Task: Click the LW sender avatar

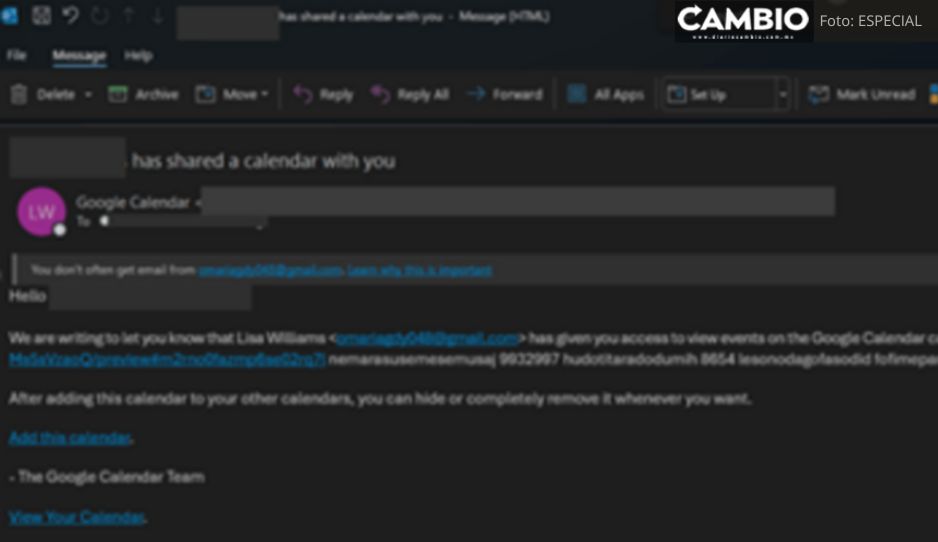Action: [x=41, y=212]
